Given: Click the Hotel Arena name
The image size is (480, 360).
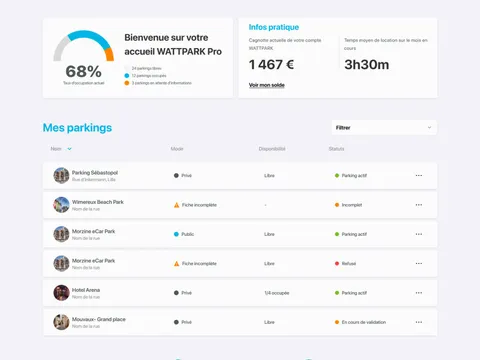Looking at the screenshot, I should [86, 290].
